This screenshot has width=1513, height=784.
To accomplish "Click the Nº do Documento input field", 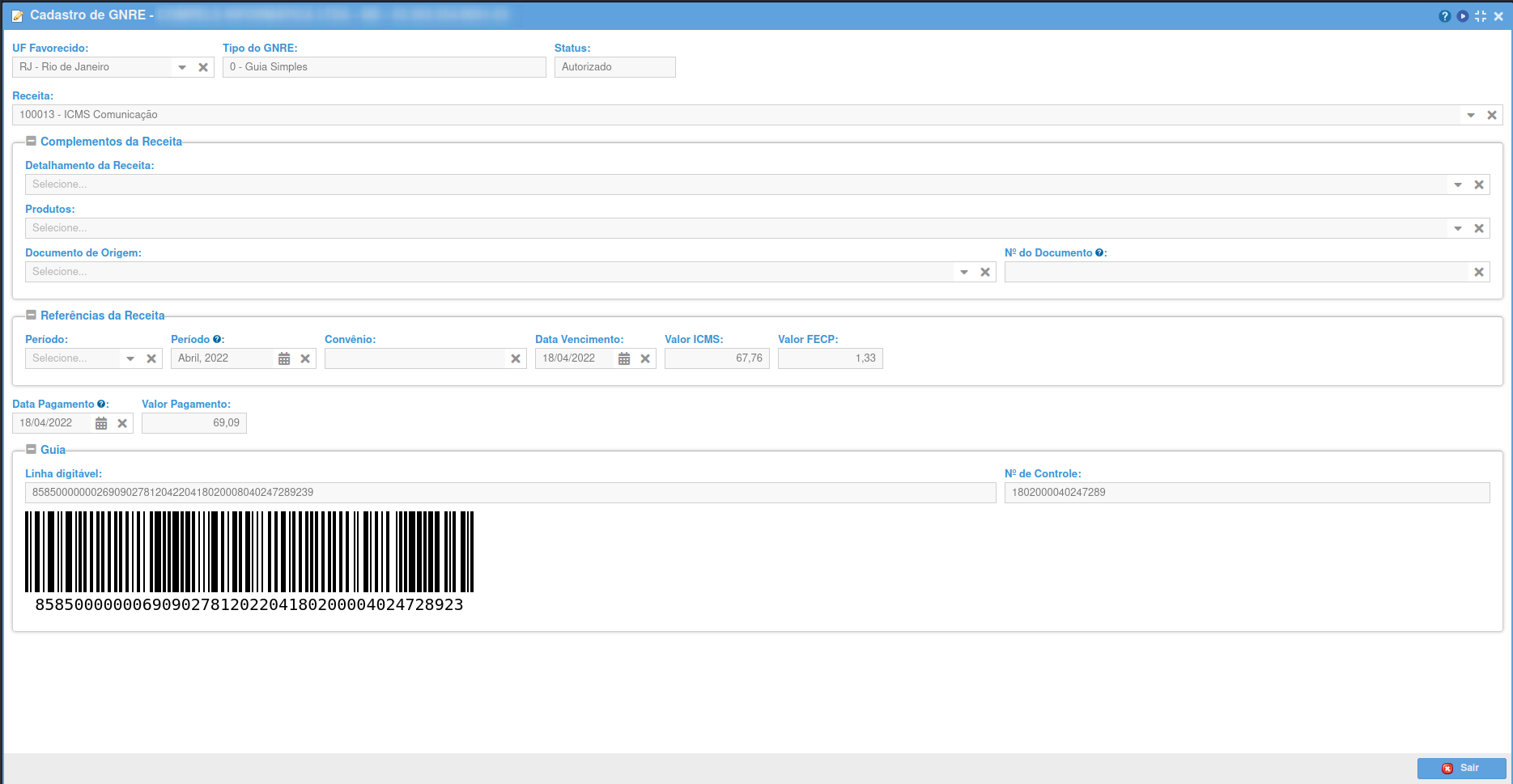I will tap(1236, 272).
